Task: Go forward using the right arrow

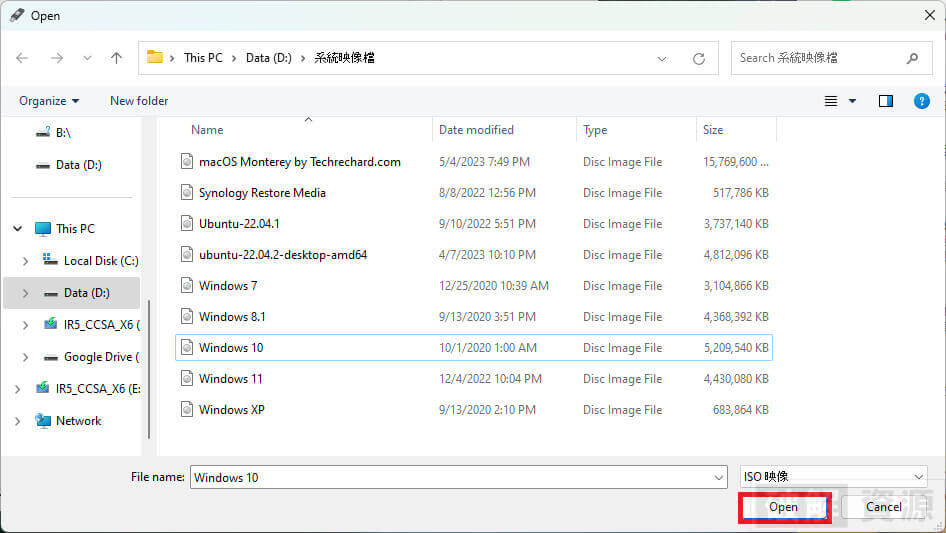Action: coord(57,58)
